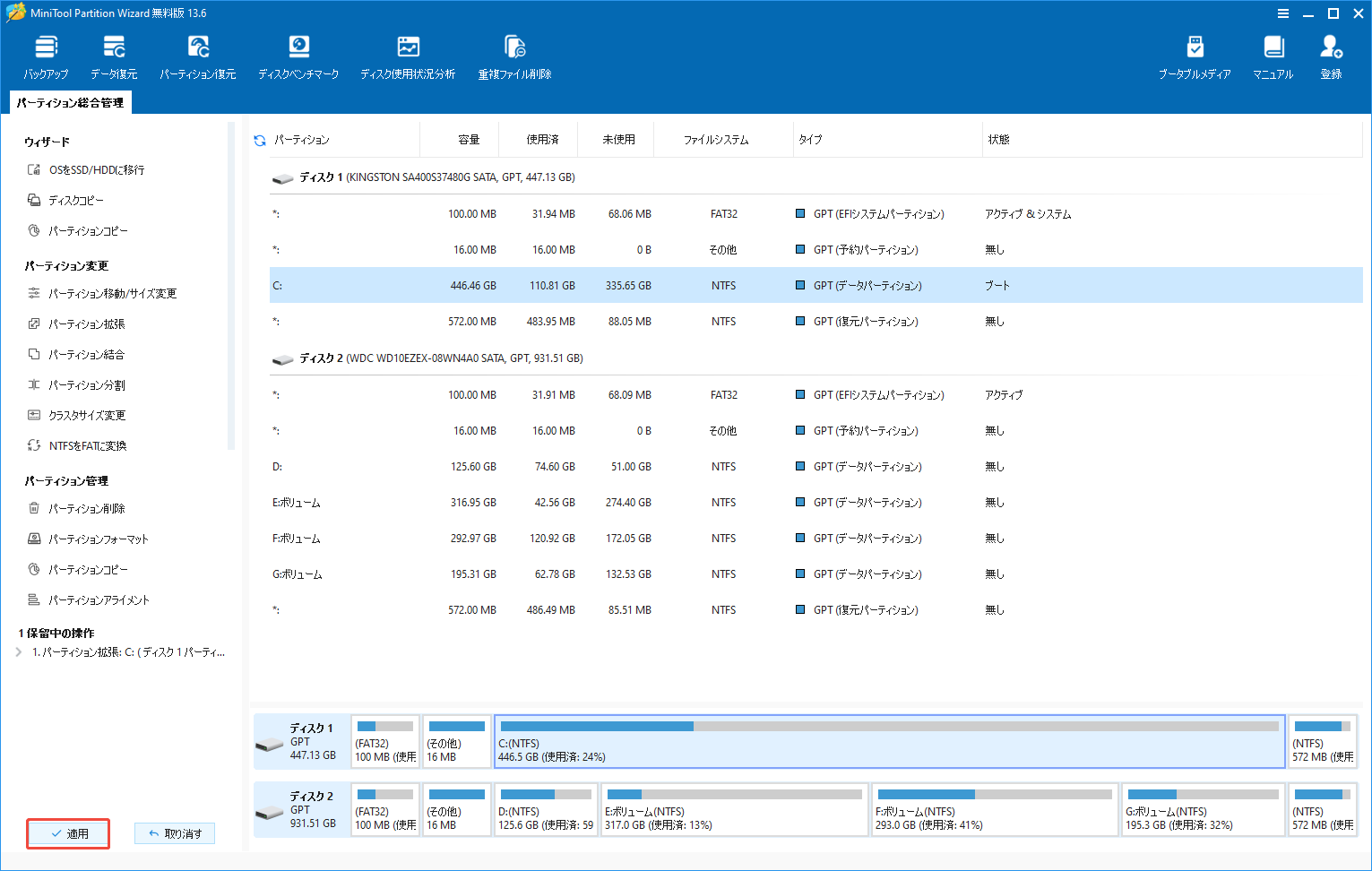This screenshot has width=1372, height=871.
Task: Run ディスク使用状況分析 (Space Analyzer)
Action: (408, 56)
